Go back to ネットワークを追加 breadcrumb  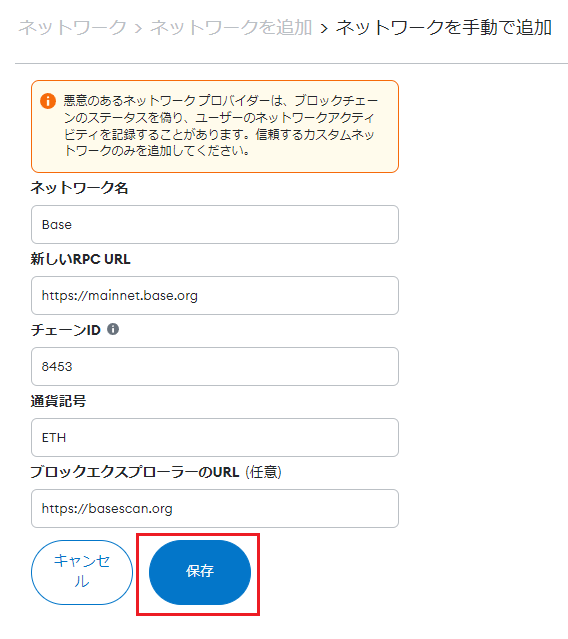(231, 28)
